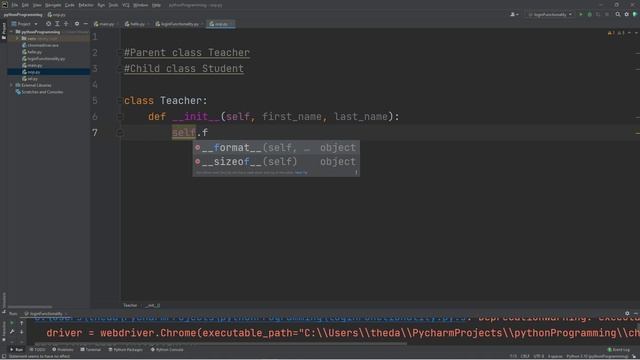640x360 pixels.
Task: Click the warnings indicator in editor
Action: 616,33
